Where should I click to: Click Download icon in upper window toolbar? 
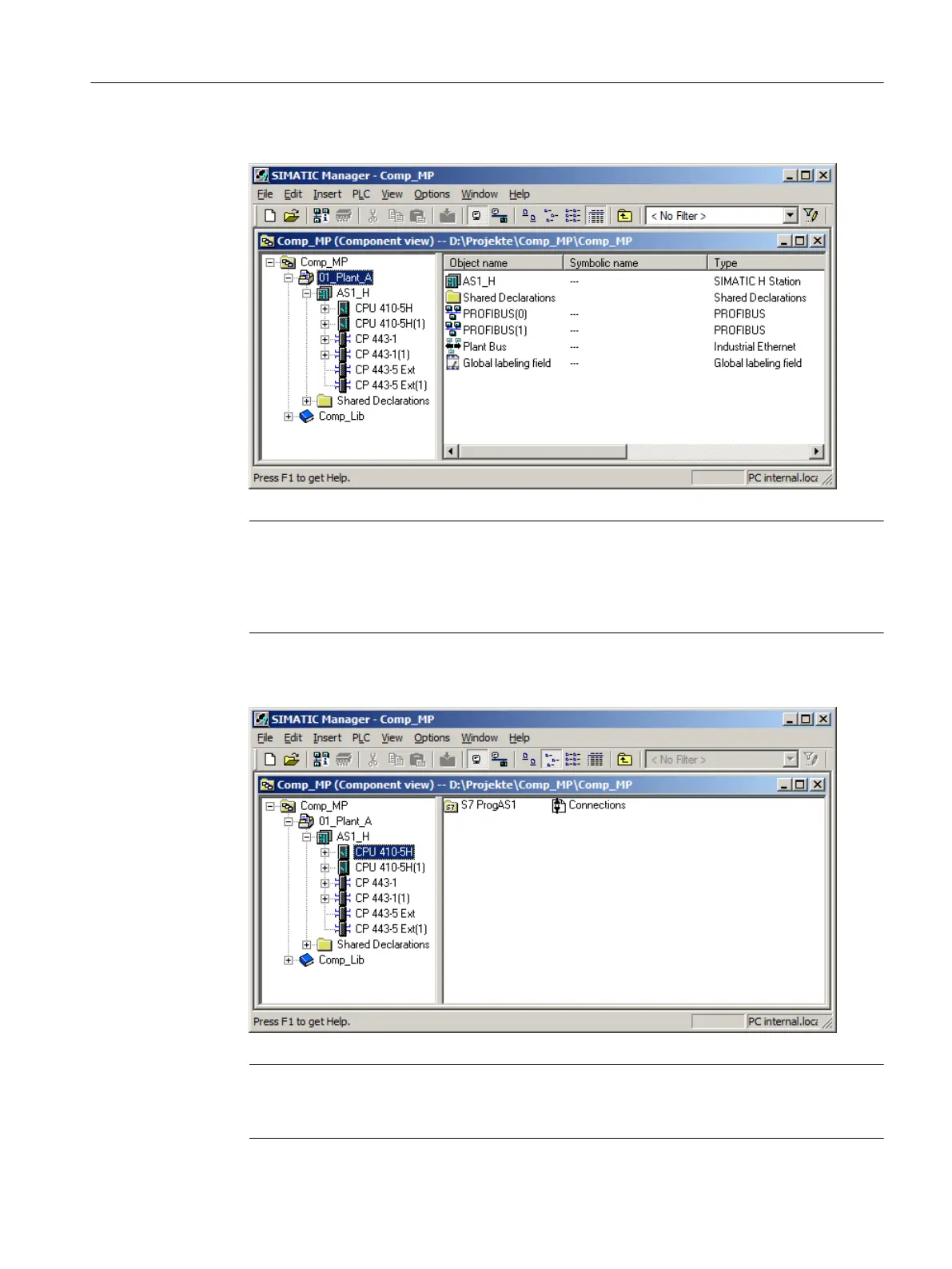coord(448,216)
